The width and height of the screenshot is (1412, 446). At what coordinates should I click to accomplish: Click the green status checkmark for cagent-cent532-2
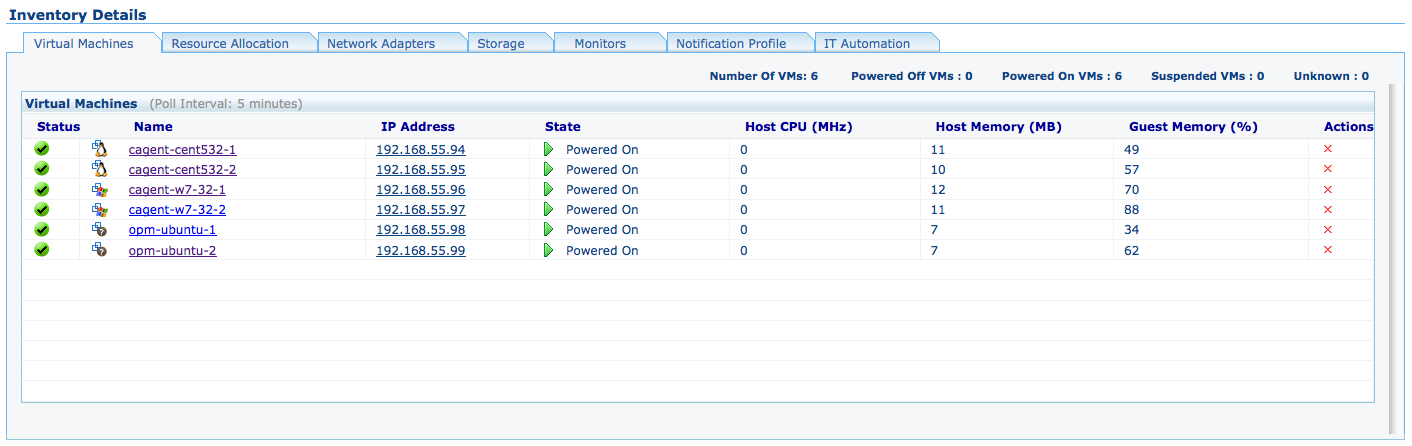click(x=42, y=169)
